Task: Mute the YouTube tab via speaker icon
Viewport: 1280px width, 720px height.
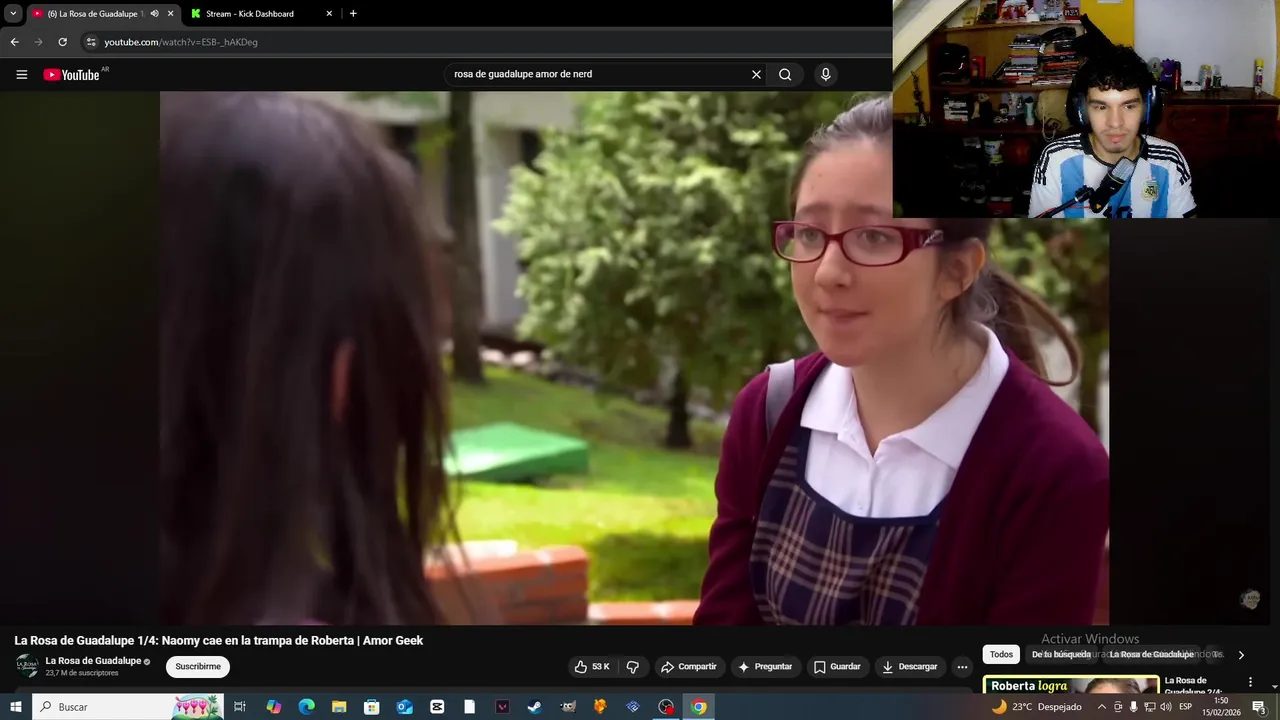Action: point(154,13)
